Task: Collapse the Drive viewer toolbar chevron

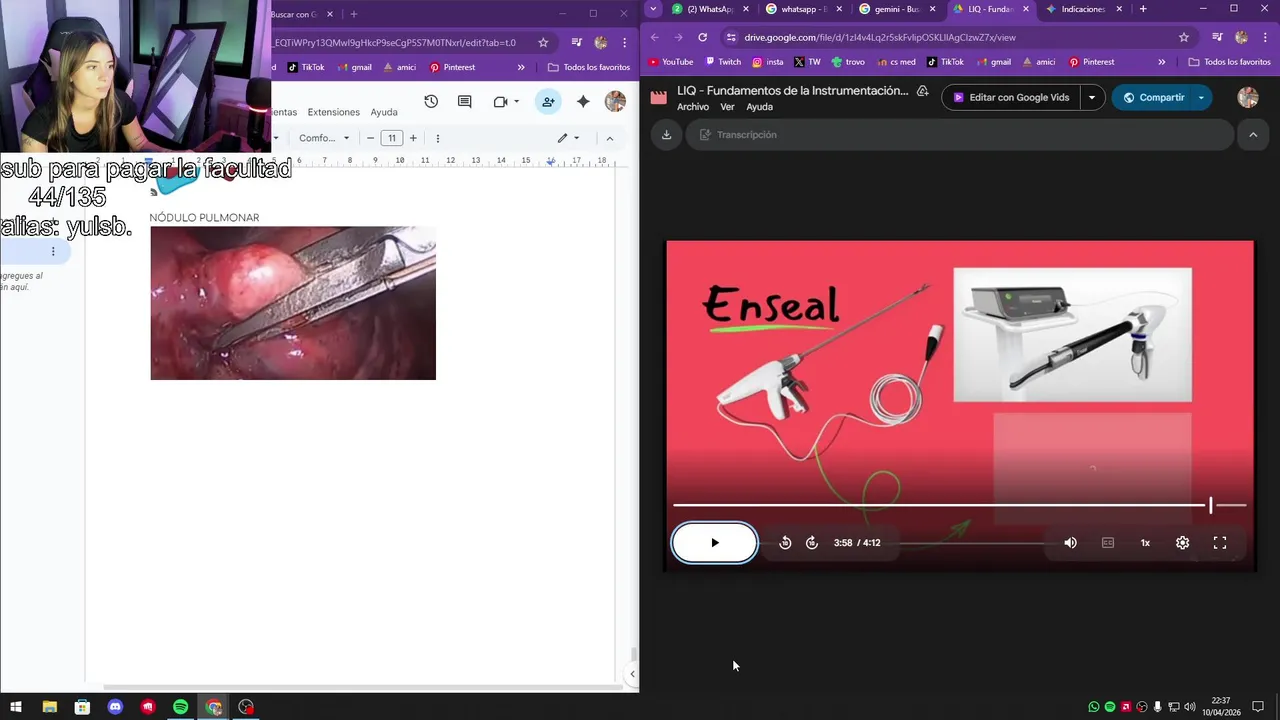Action: tap(1253, 135)
